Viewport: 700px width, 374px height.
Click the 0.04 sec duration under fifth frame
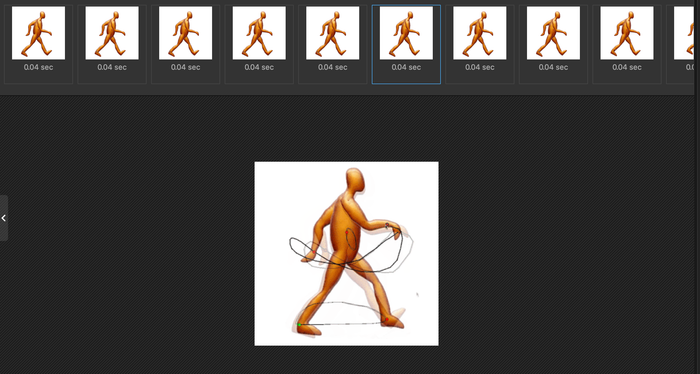coord(333,67)
